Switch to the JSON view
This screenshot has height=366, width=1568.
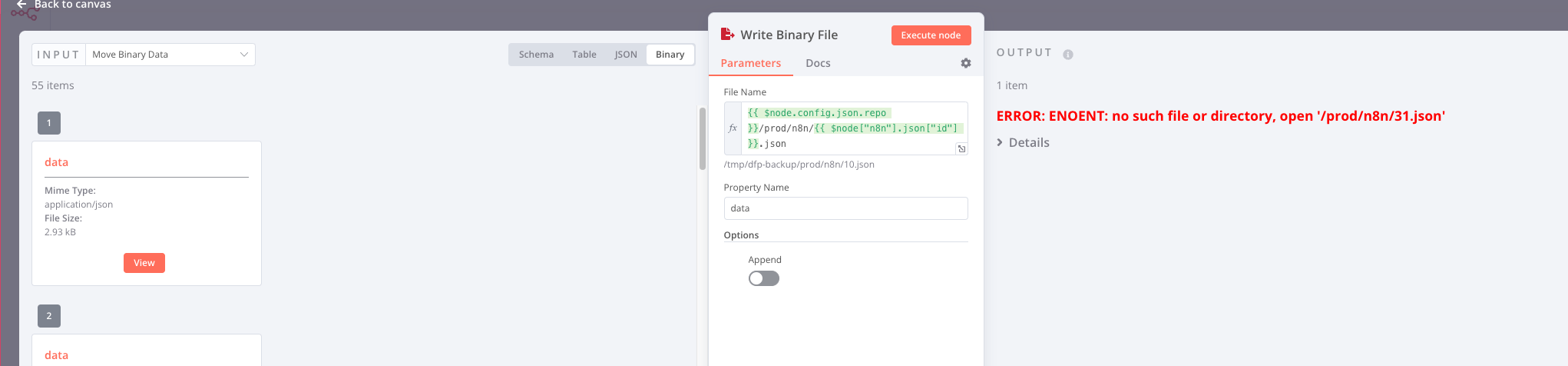(x=626, y=55)
